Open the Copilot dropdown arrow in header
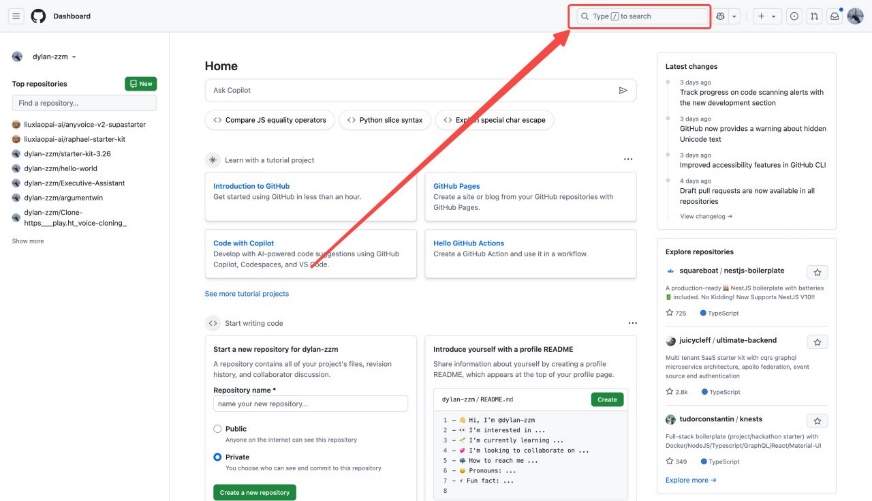This screenshot has width=872, height=501. 735,16
